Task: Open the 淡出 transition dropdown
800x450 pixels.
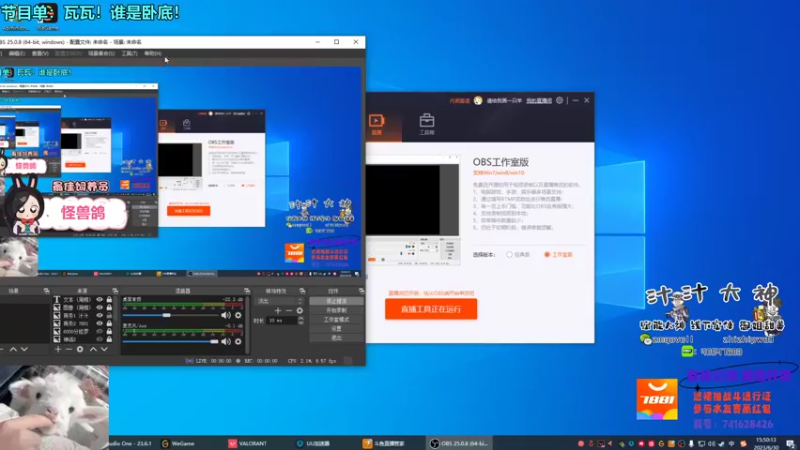Action: click(279, 301)
